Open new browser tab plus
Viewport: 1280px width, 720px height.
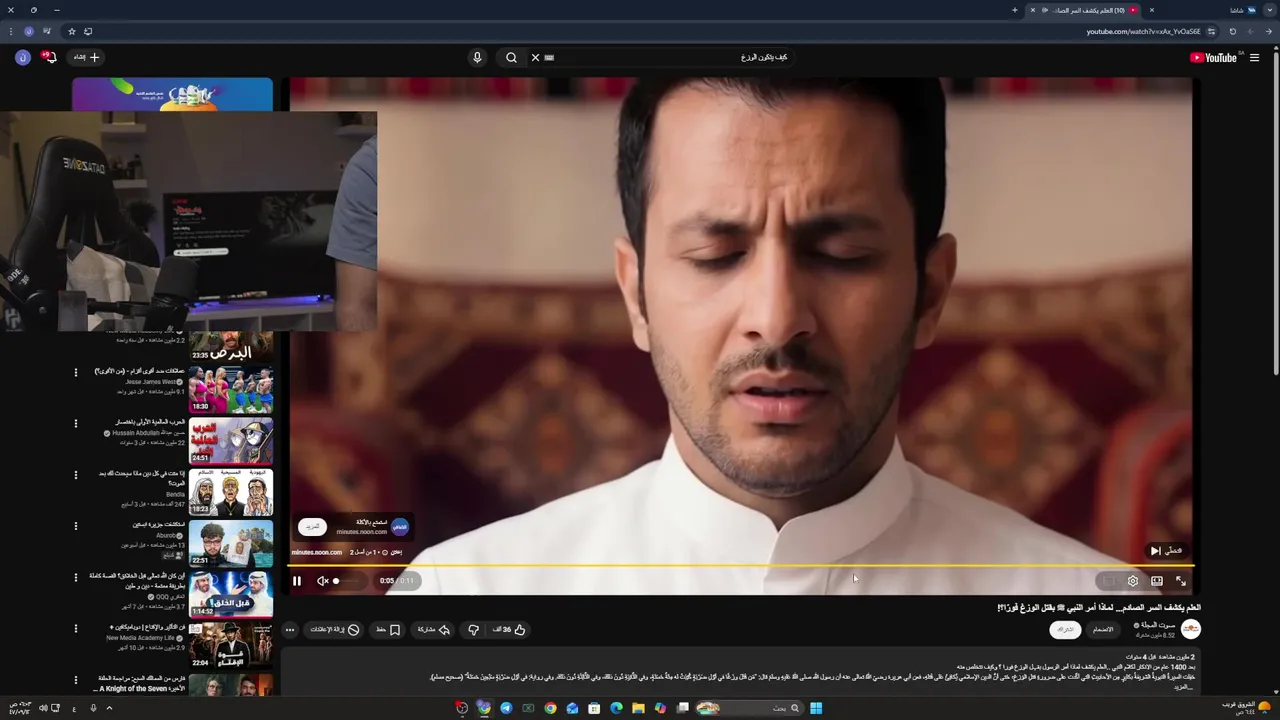tap(1014, 10)
